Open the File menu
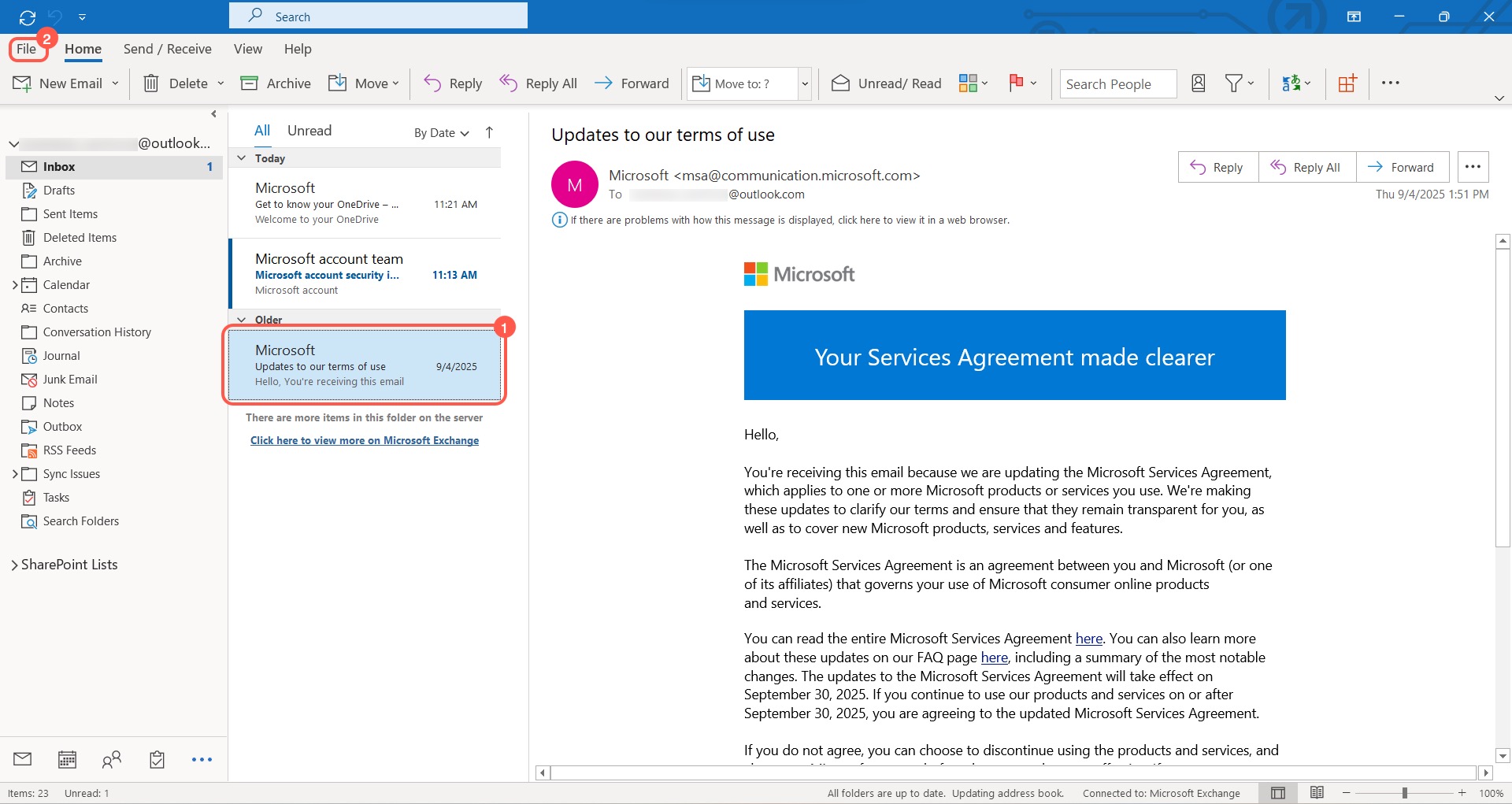This screenshot has width=1512, height=804. (26, 49)
